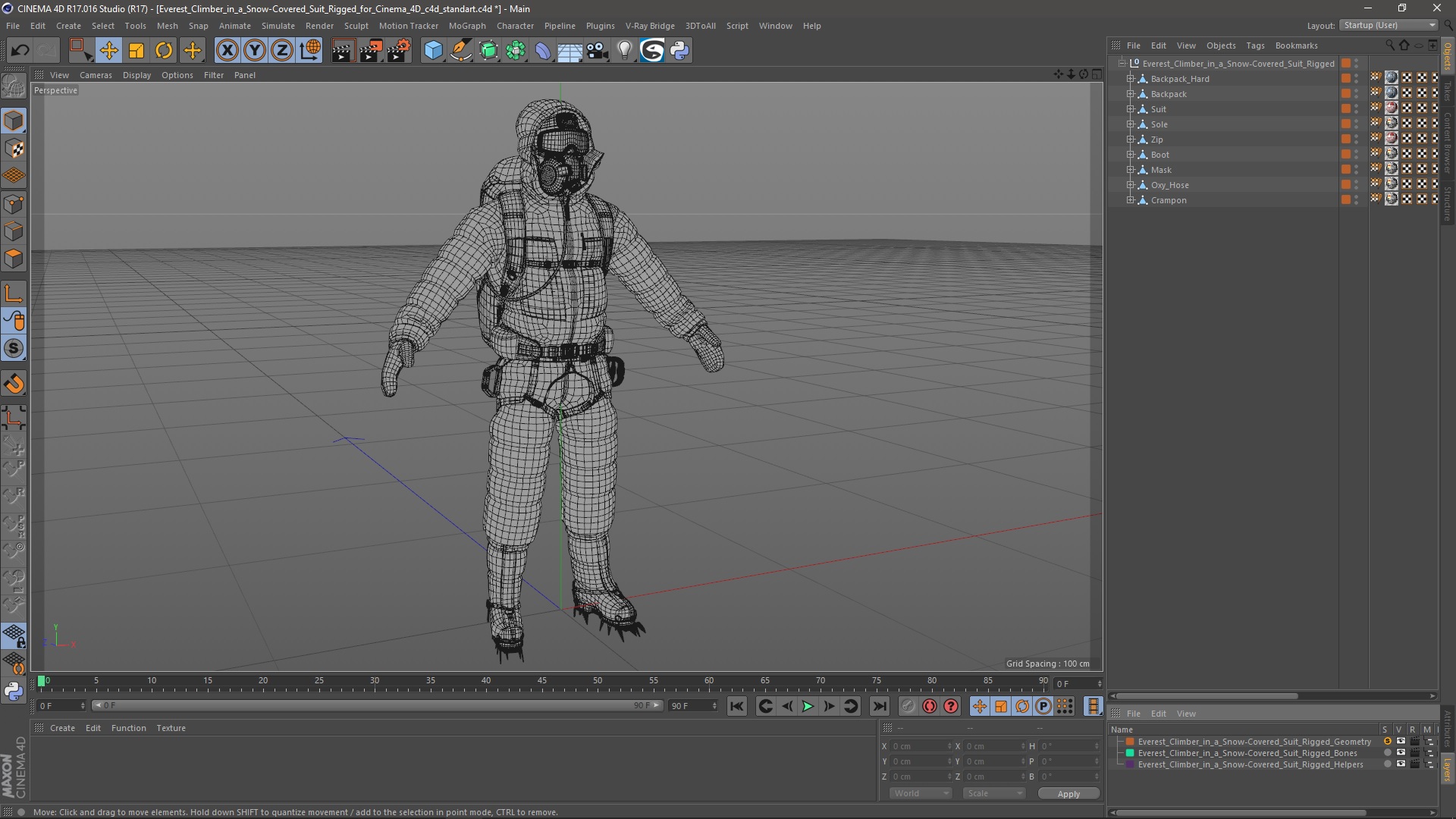Image resolution: width=1456 pixels, height=819 pixels.
Task: Go to start of animation
Action: coord(737,706)
